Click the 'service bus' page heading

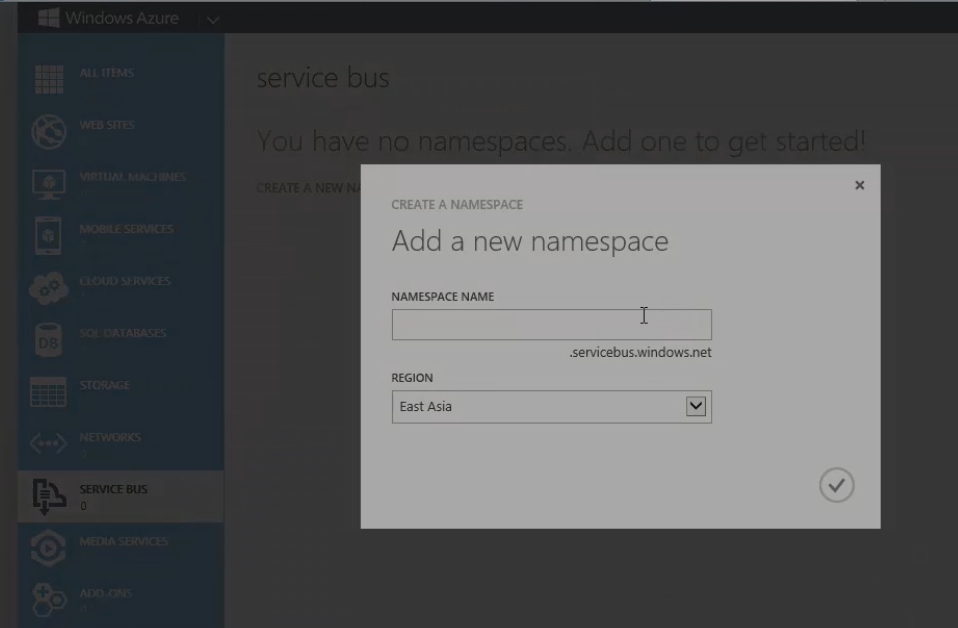coord(323,78)
